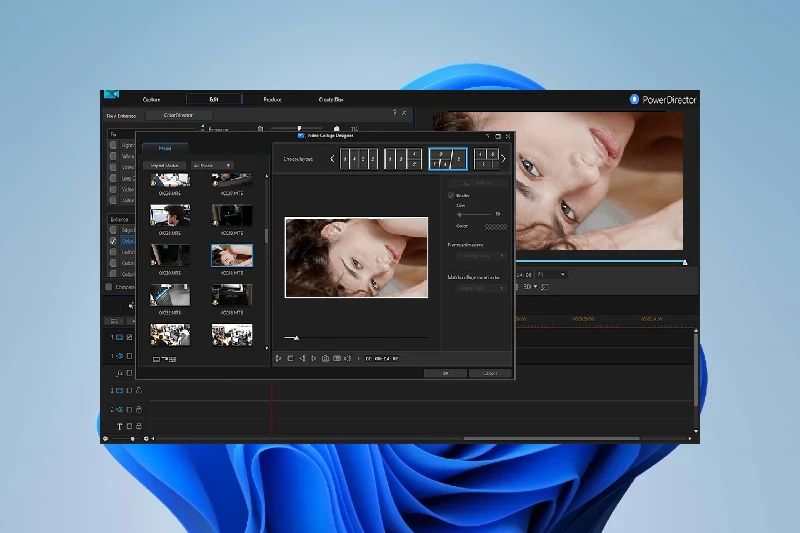
Task: Click the grid view icon below media thumbnails
Action: 172,360
